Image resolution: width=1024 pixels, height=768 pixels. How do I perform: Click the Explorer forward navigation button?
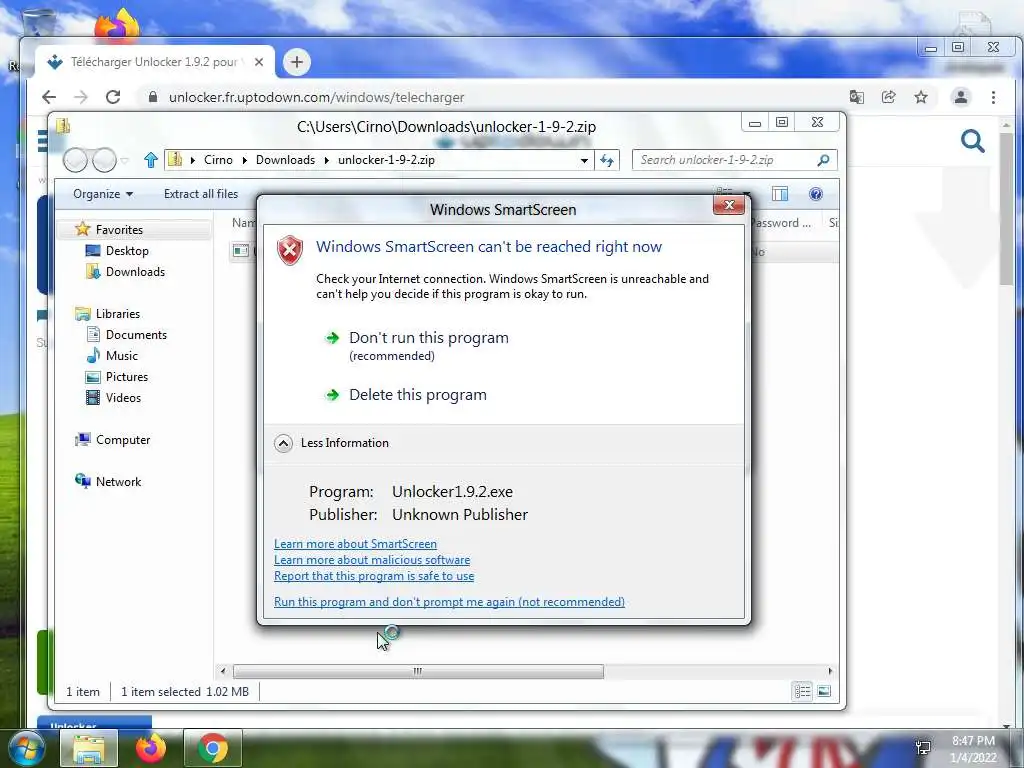104,160
